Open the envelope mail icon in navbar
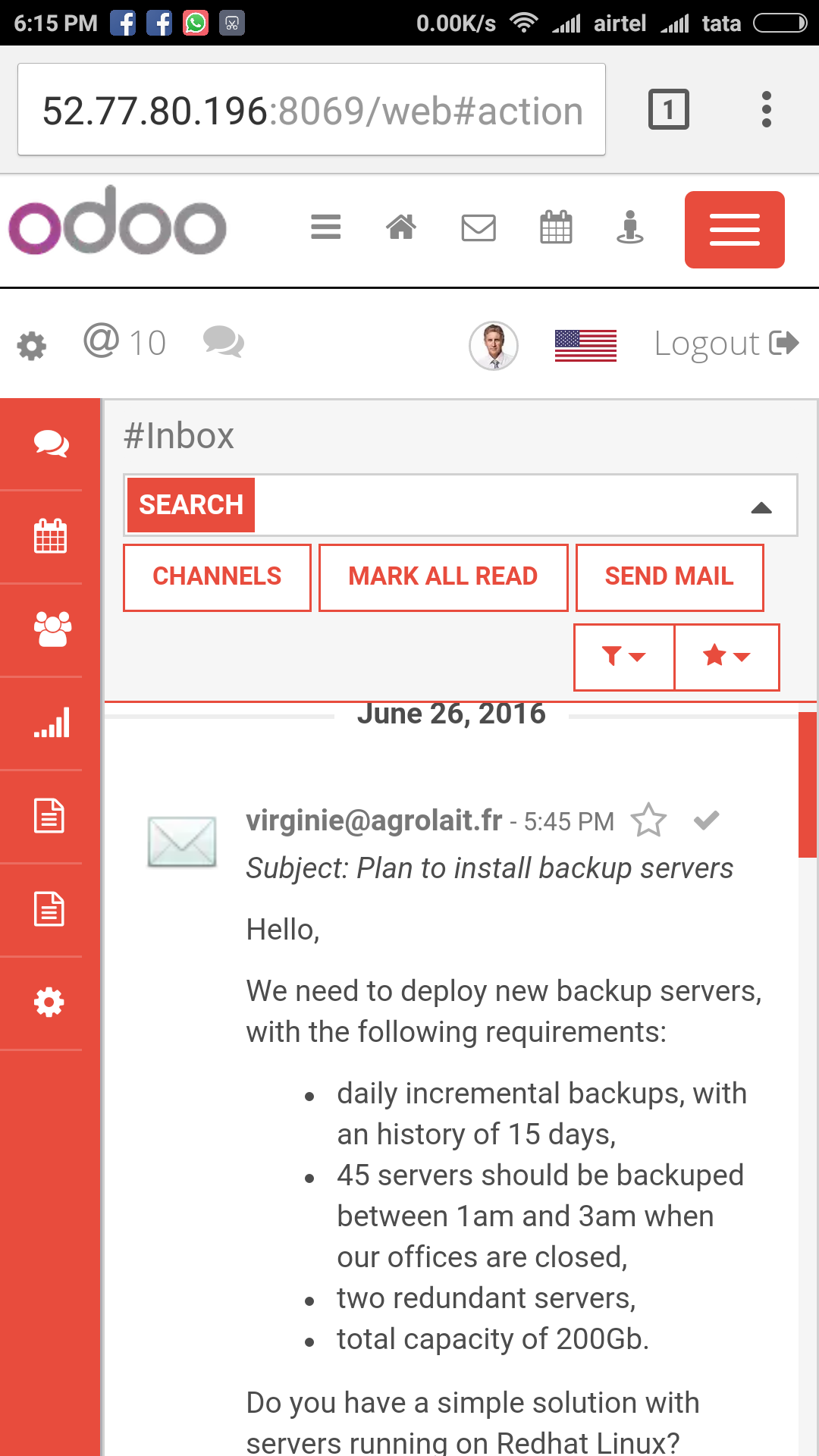The image size is (819, 1456). pyautogui.click(x=479, y=227)
